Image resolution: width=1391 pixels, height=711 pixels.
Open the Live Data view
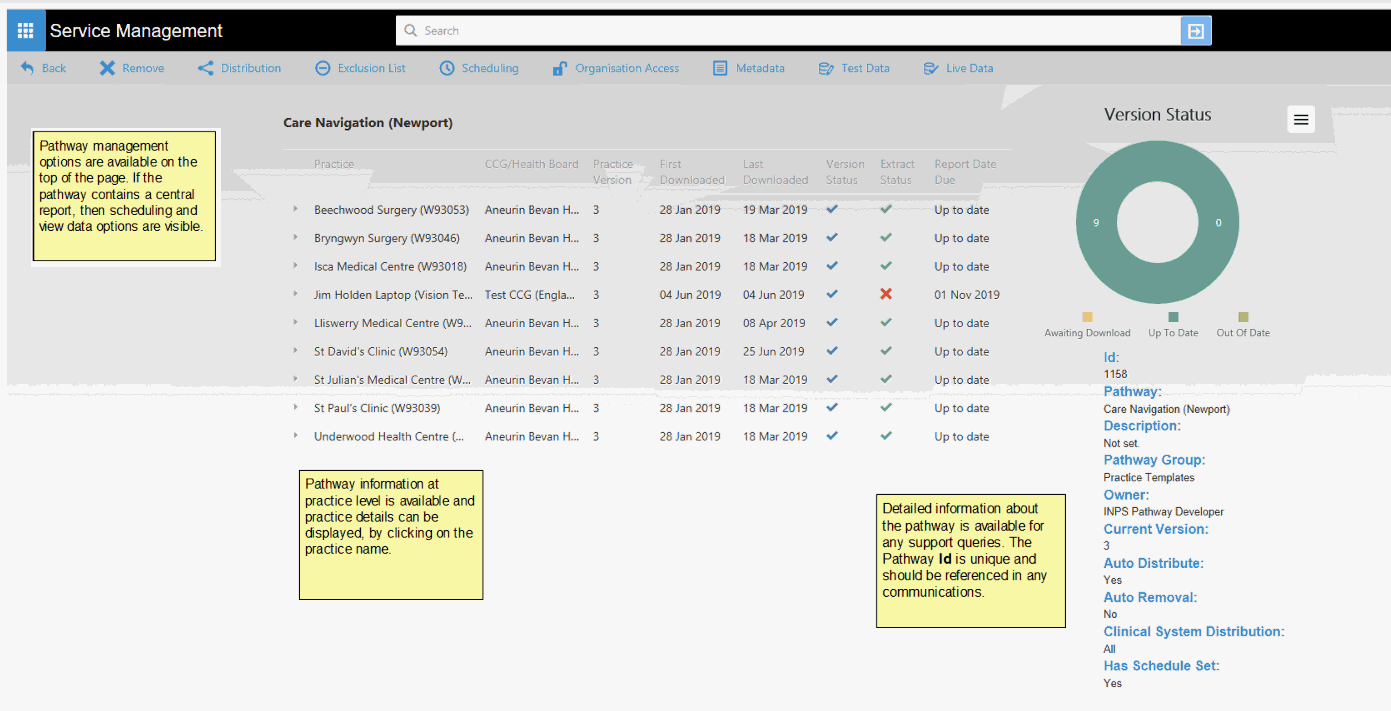point(958,68)
